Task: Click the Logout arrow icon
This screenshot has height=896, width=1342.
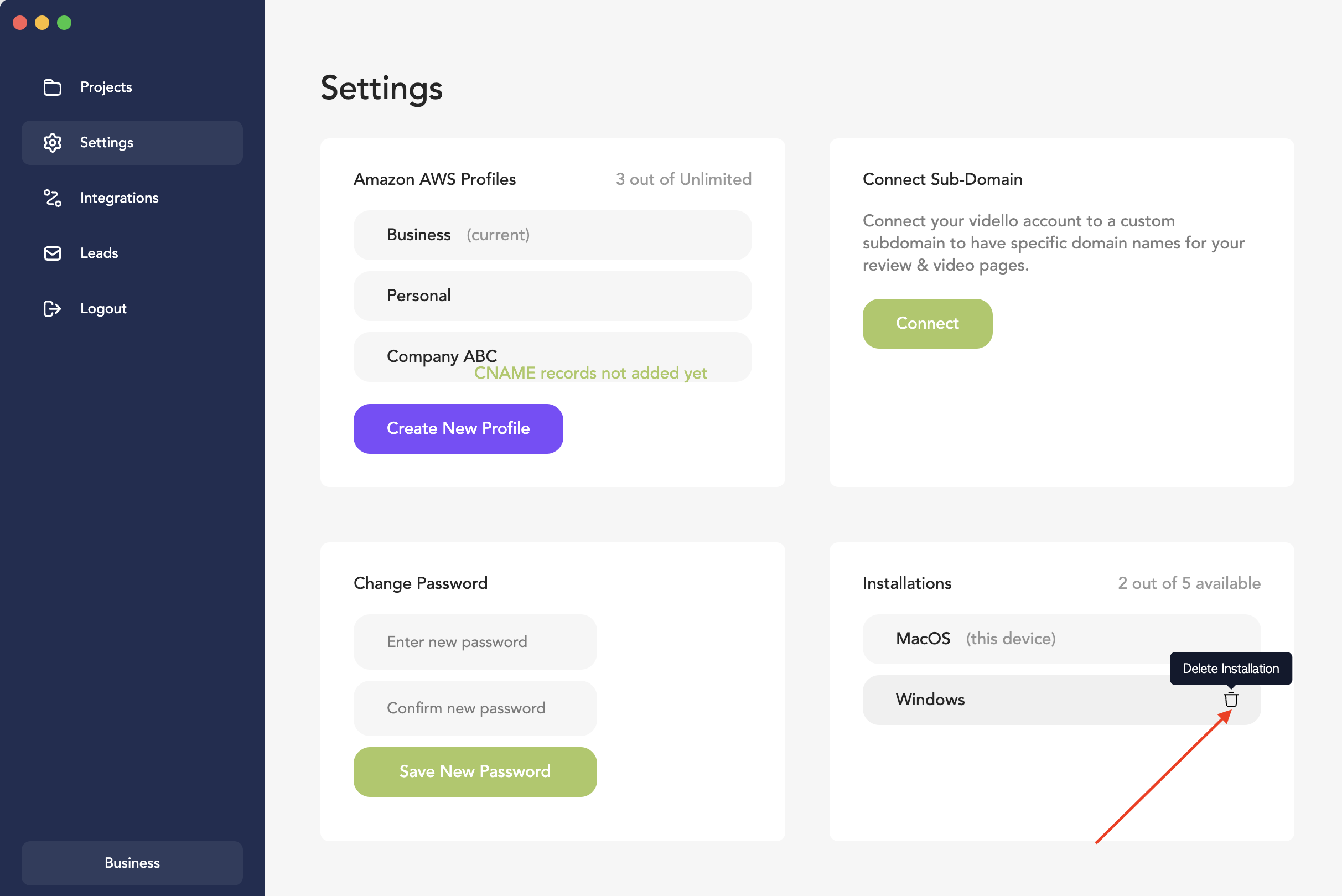Action: pyautogui.click(x=53, y=309)
